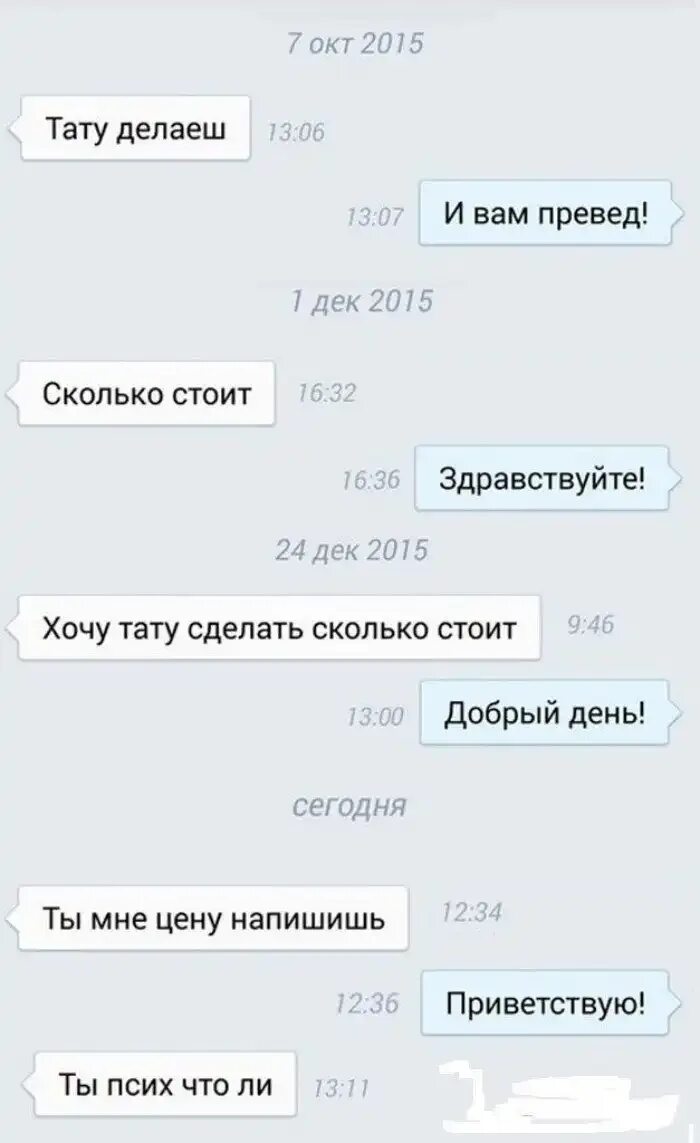Screen dimensions: 700x1143
Task: Tap the 9:46 timestamp
Action: tap(591, 625)
